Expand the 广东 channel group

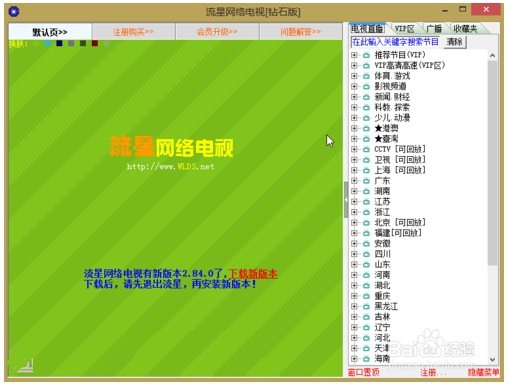click(354, 181)
